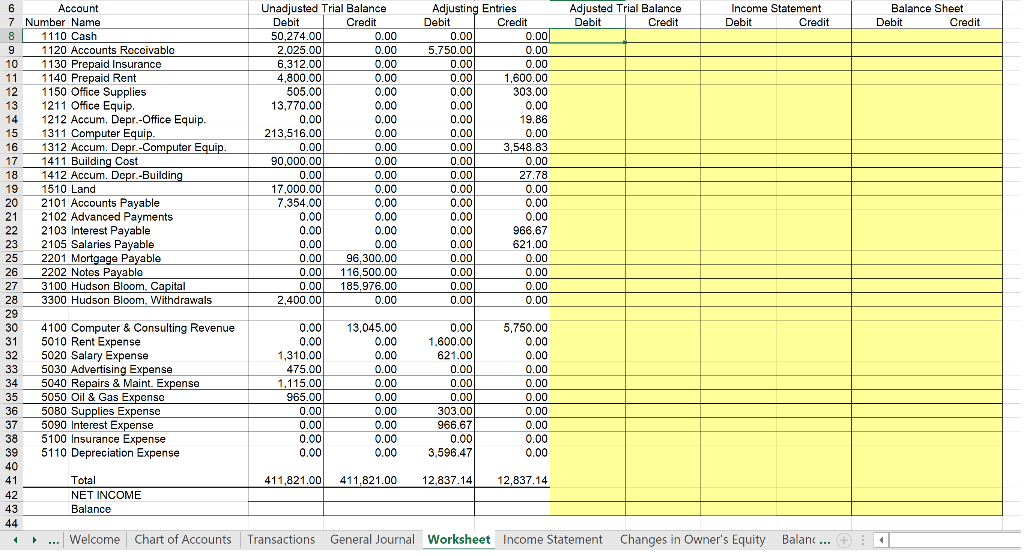Click the 'Salaries Payable' account name
This screenshot has height=556, width=1024.
tap(112, 244)
